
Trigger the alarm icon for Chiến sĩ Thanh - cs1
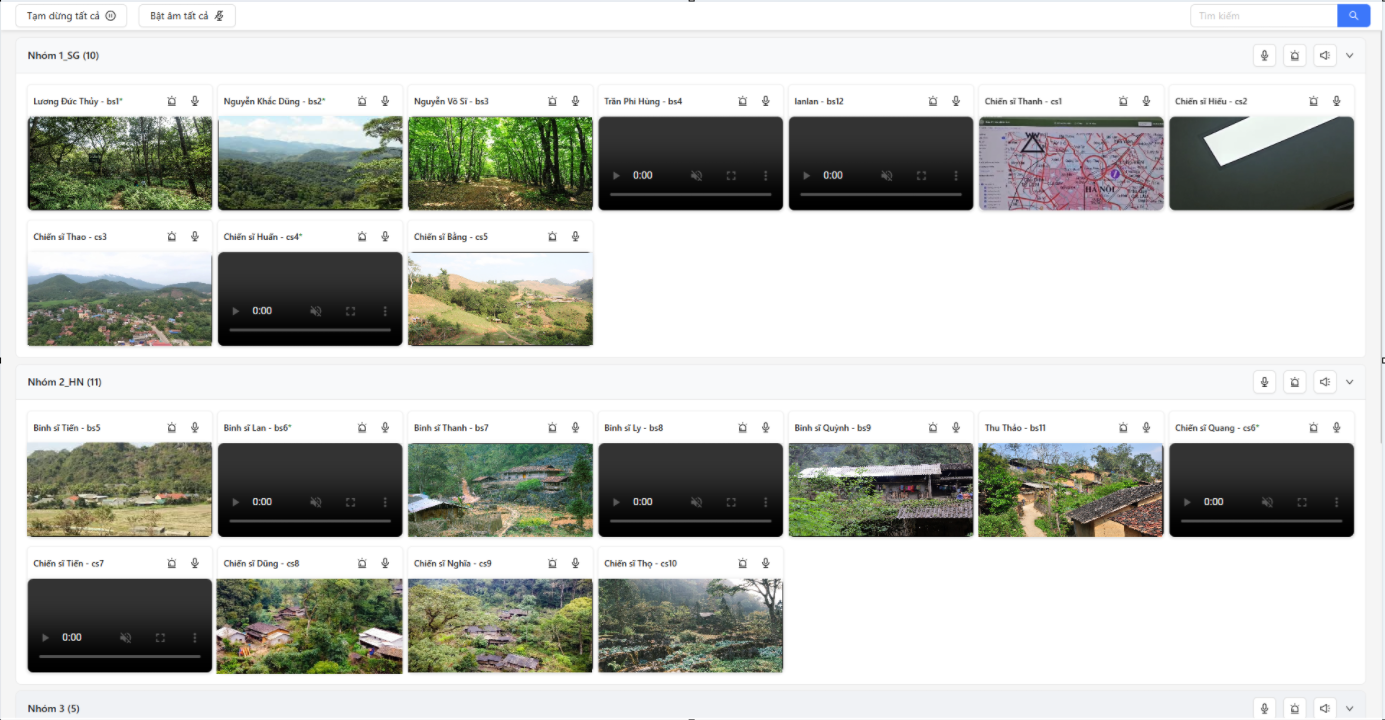point(1123,101)
